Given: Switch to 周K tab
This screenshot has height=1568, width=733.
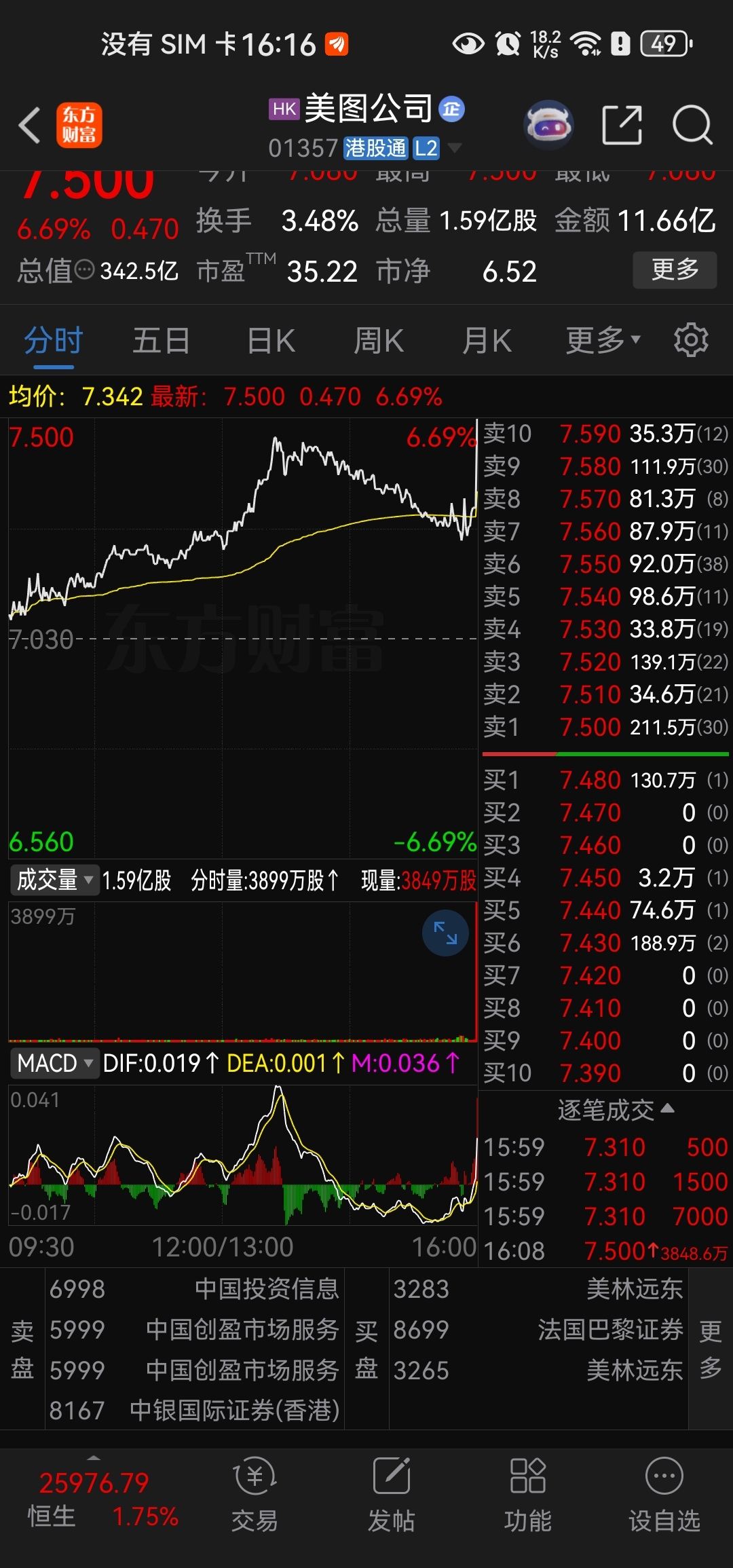Looking at the screenshot, I should [x=379, y=340].
